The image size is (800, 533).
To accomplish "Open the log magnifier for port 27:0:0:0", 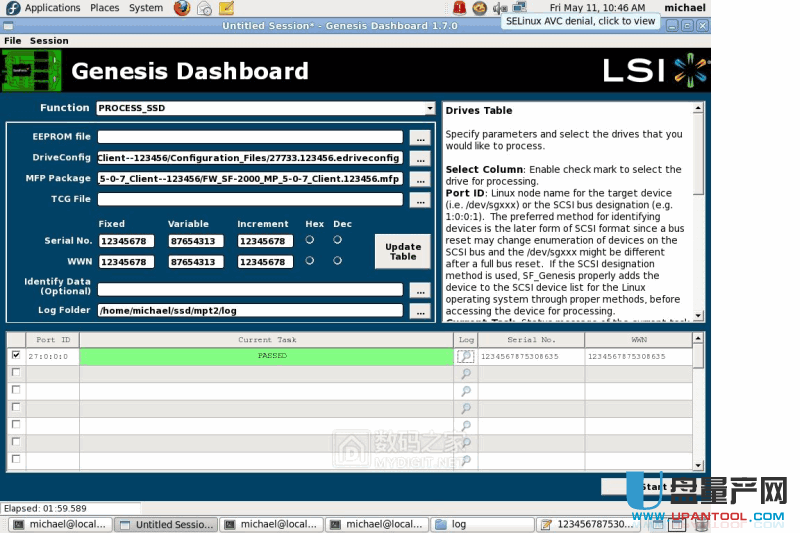I will (465, 356).
